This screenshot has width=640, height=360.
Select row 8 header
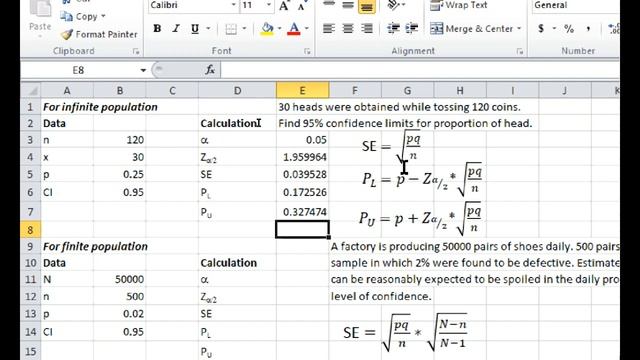(31, 230)
